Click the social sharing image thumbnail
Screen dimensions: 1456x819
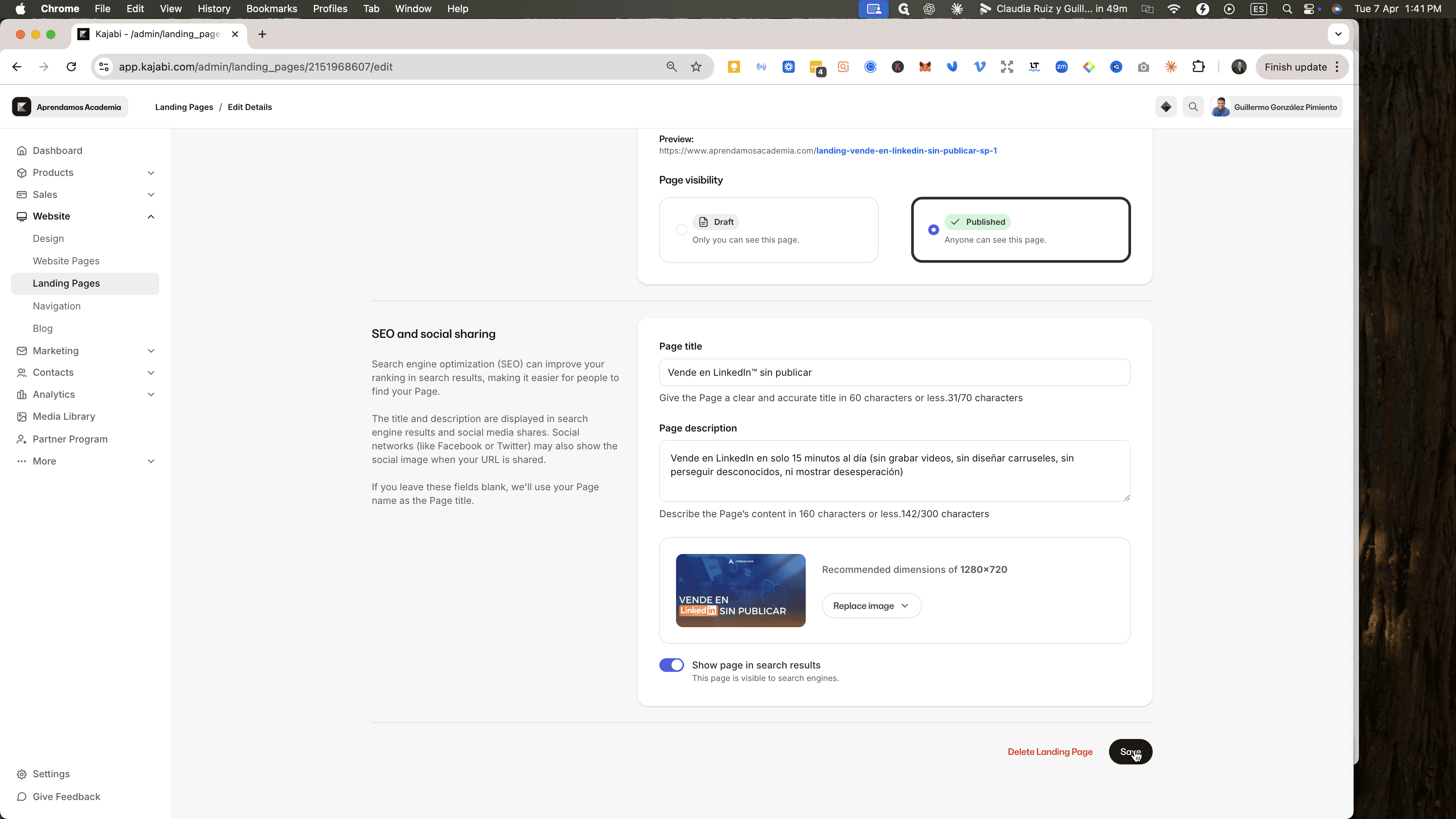tap(741, 591)
